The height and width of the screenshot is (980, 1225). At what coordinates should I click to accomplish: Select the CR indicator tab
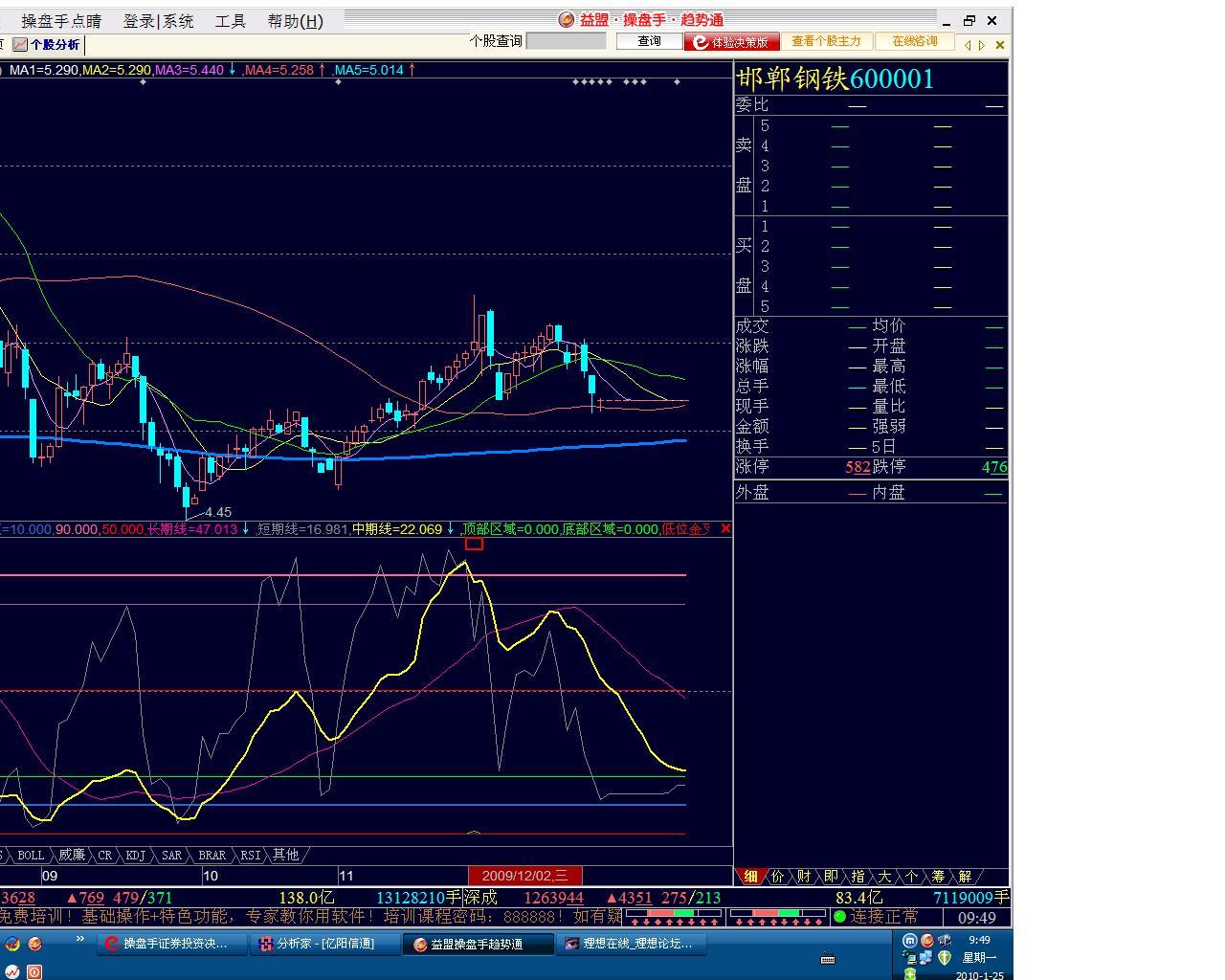105,855
